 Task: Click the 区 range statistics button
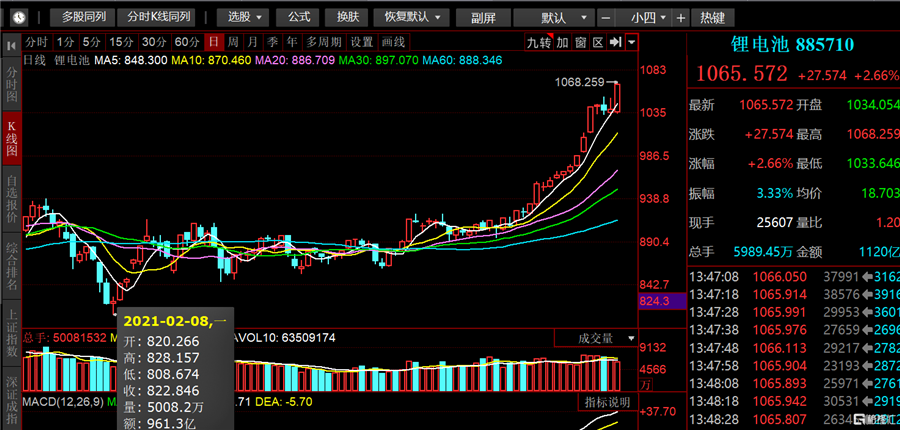click(x=598, y=42)
